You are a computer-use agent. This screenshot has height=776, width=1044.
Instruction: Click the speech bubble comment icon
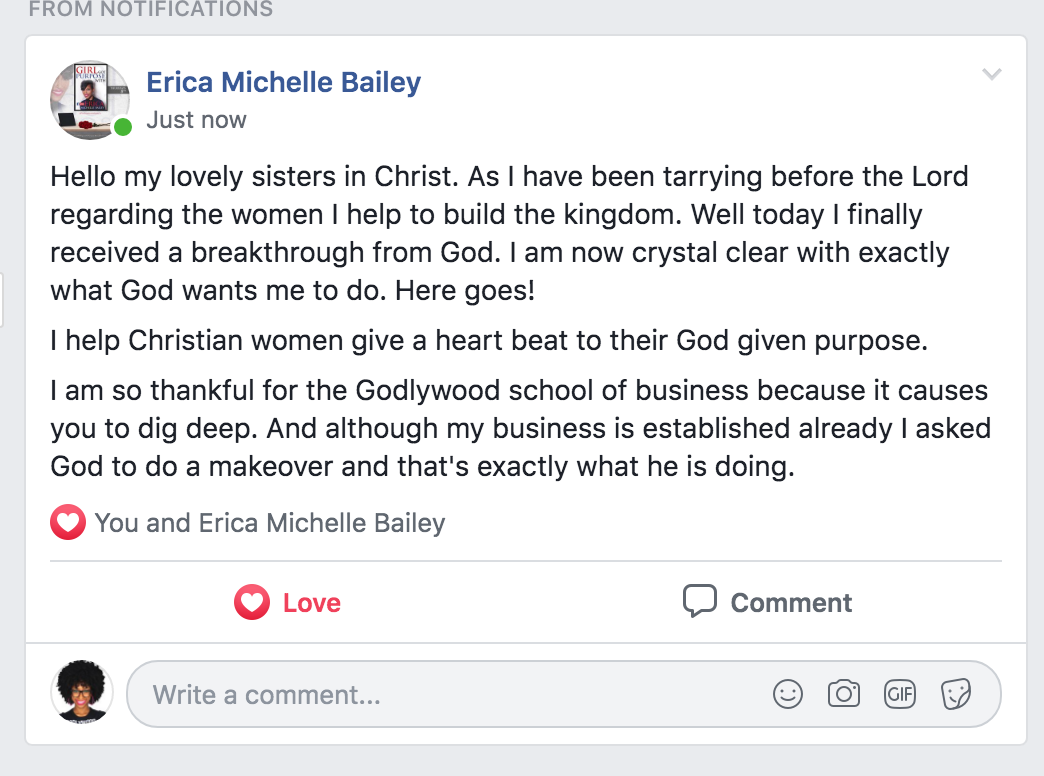(700, 601)
